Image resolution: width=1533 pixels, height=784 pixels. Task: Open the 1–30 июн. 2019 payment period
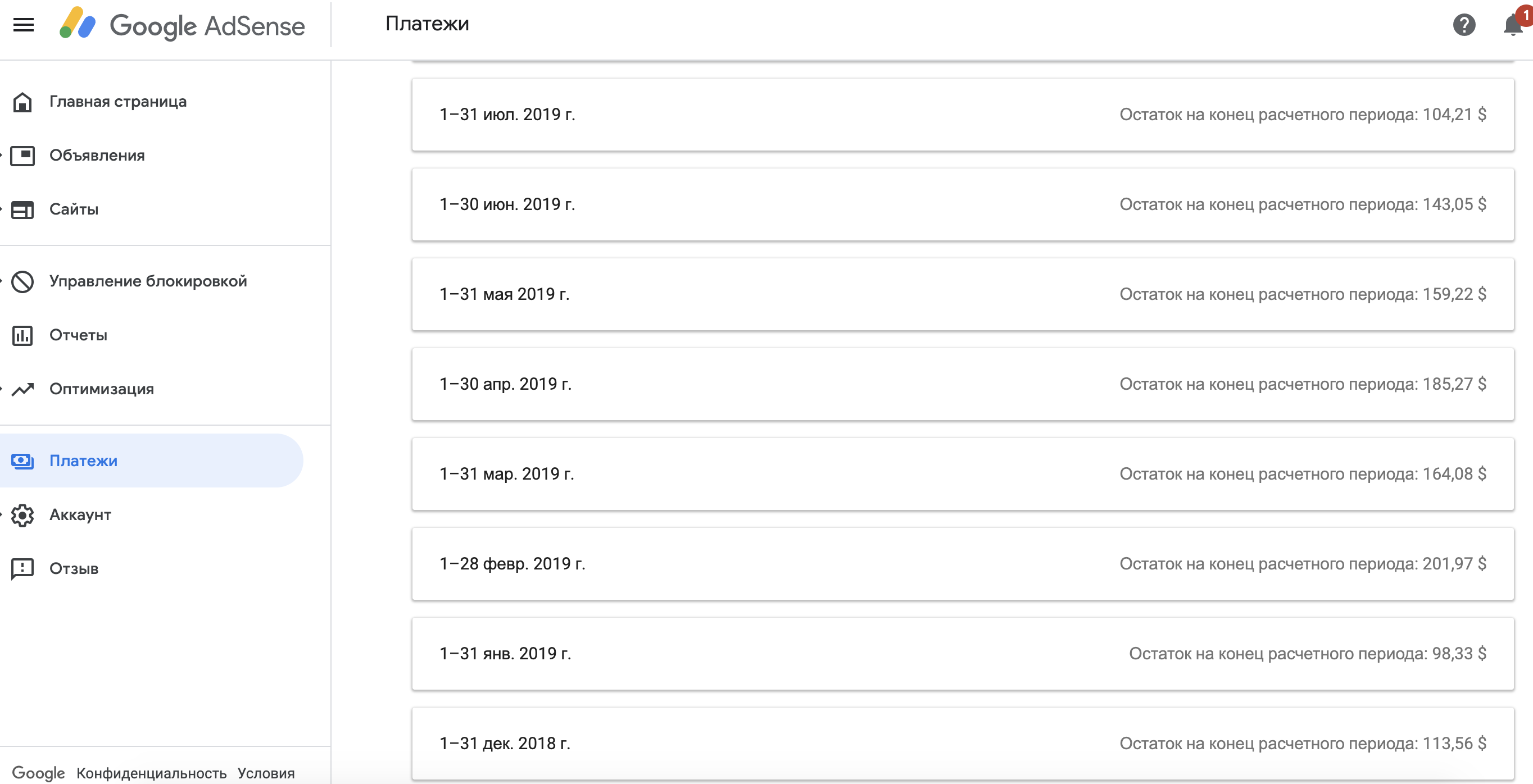(962, 204)
